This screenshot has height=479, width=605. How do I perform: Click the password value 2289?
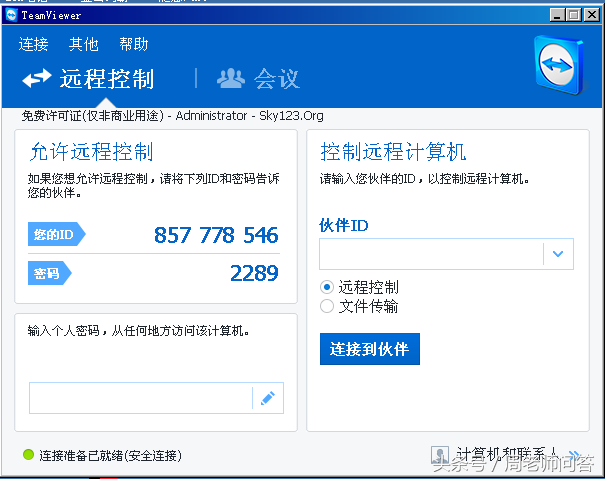coord(254,273)
